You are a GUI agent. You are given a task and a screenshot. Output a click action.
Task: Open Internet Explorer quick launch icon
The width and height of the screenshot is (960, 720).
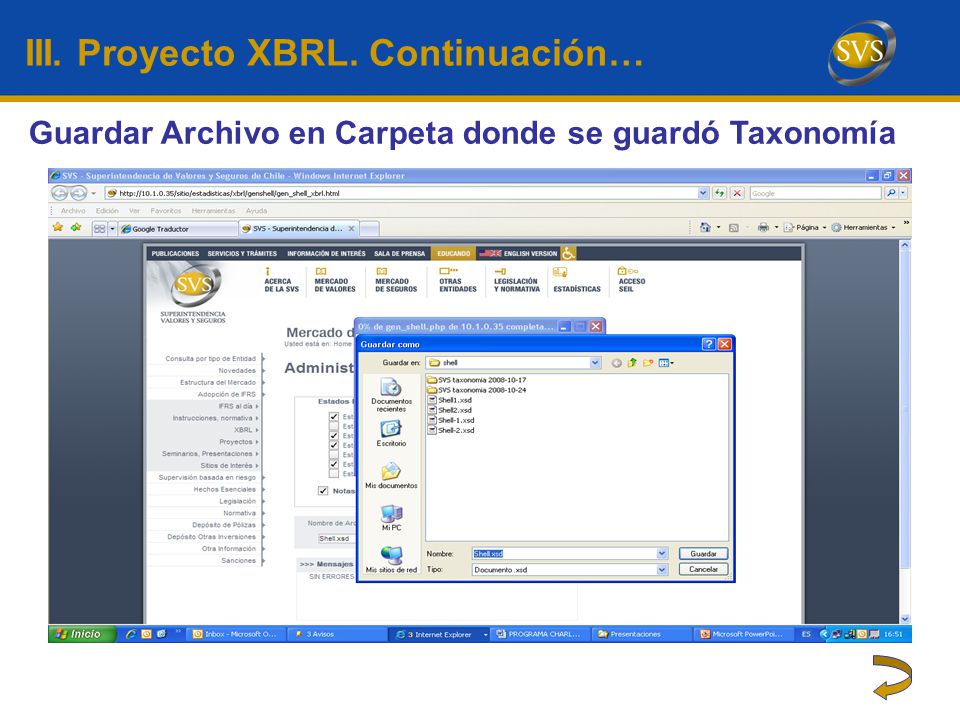point(130,634)
